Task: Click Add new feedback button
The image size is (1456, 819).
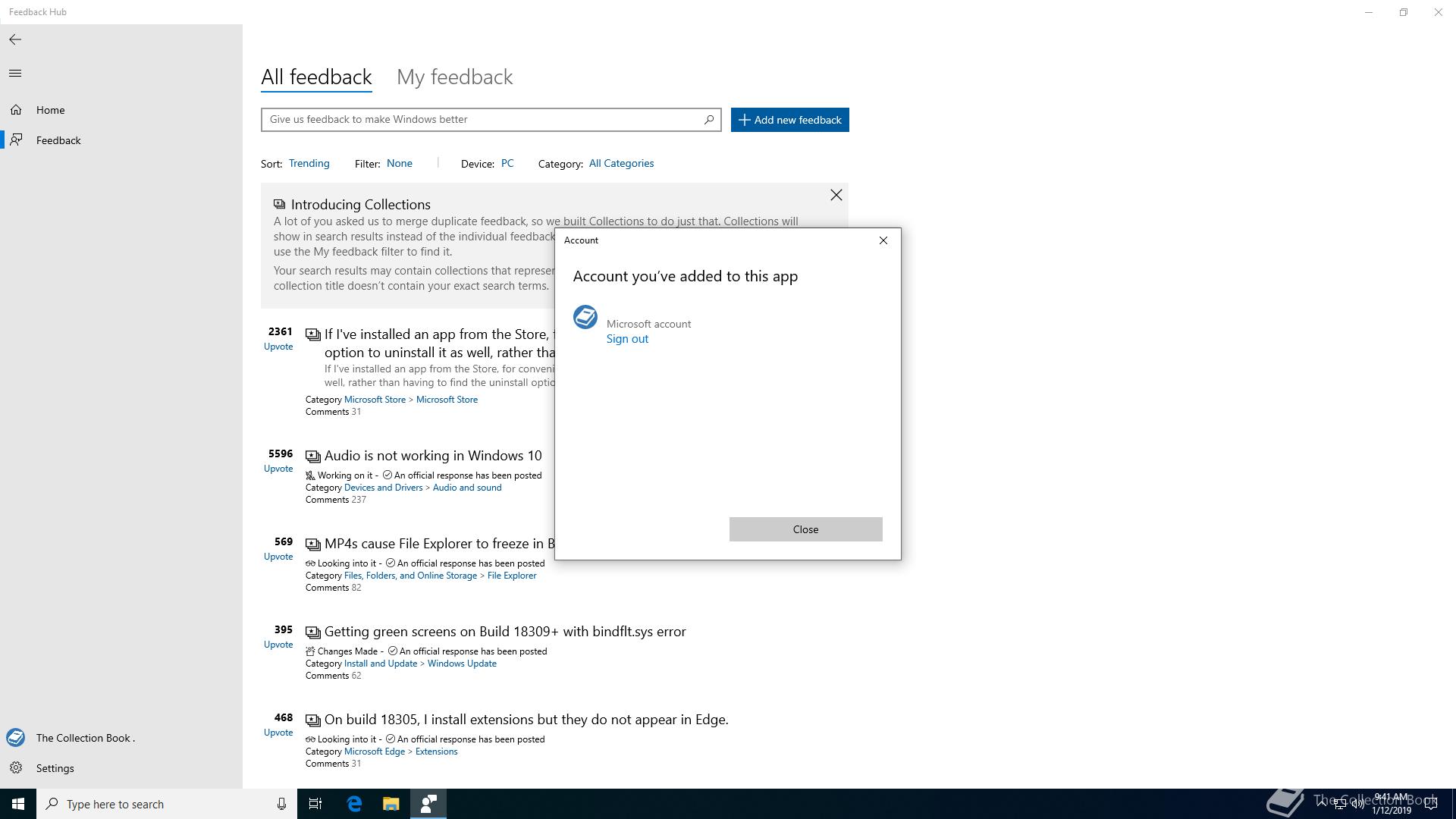Action: click(790, 120)
